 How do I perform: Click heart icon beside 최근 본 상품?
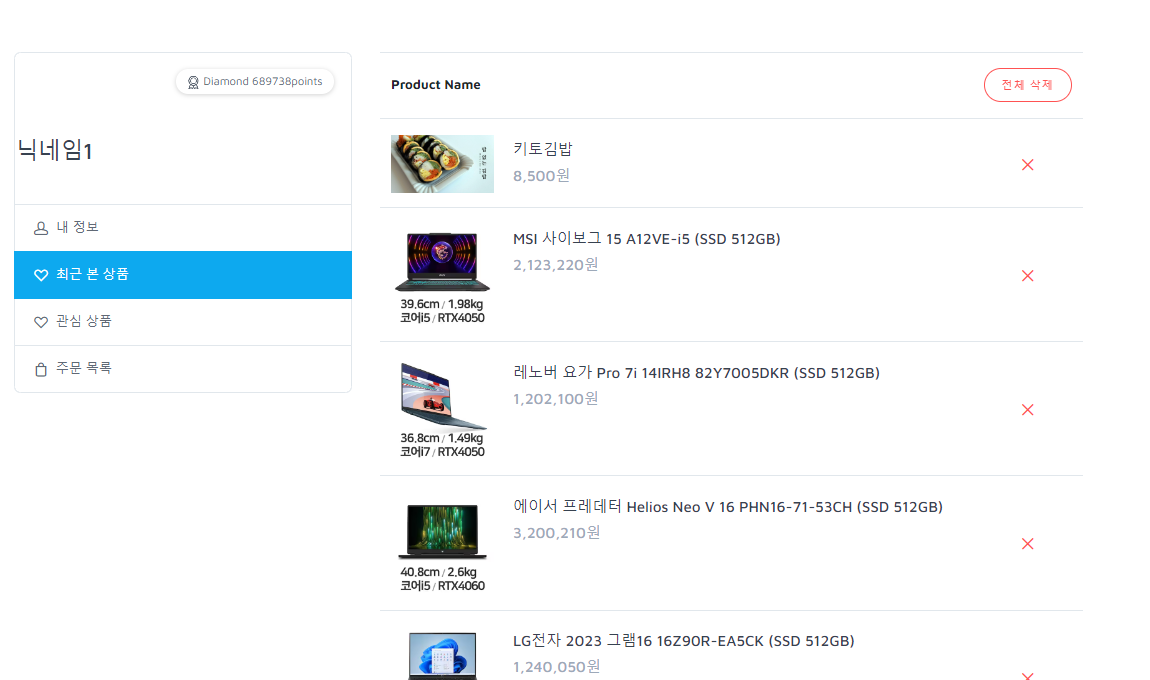click(x=41, y=275)
